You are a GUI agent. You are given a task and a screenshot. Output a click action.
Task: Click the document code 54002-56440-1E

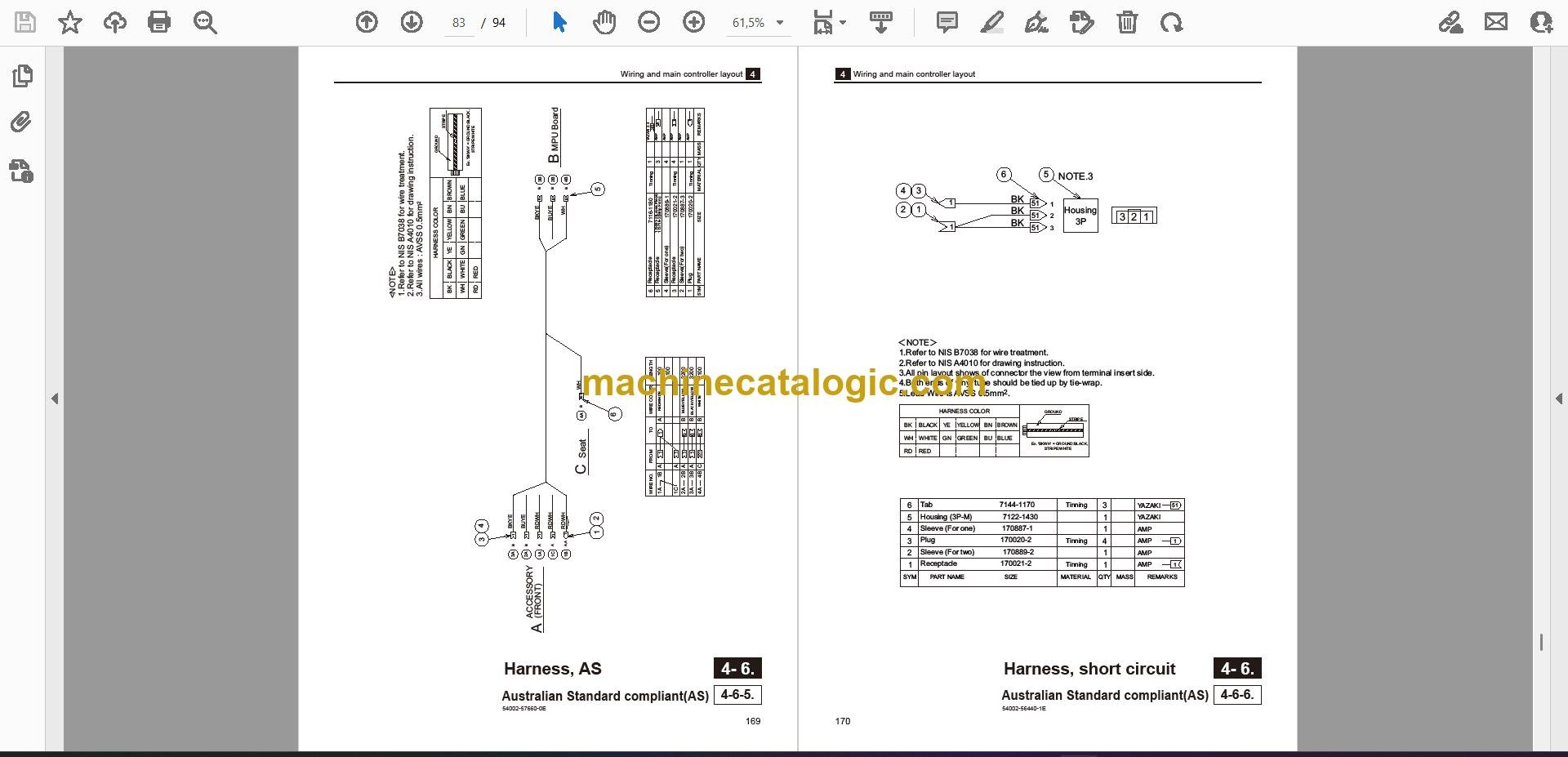(1023, 708)
